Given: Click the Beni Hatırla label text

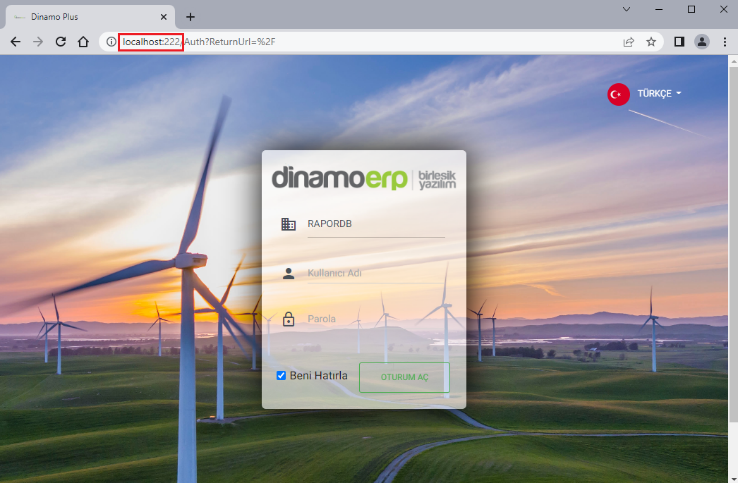Looking at the screenshot, I should tap(319, 376).
